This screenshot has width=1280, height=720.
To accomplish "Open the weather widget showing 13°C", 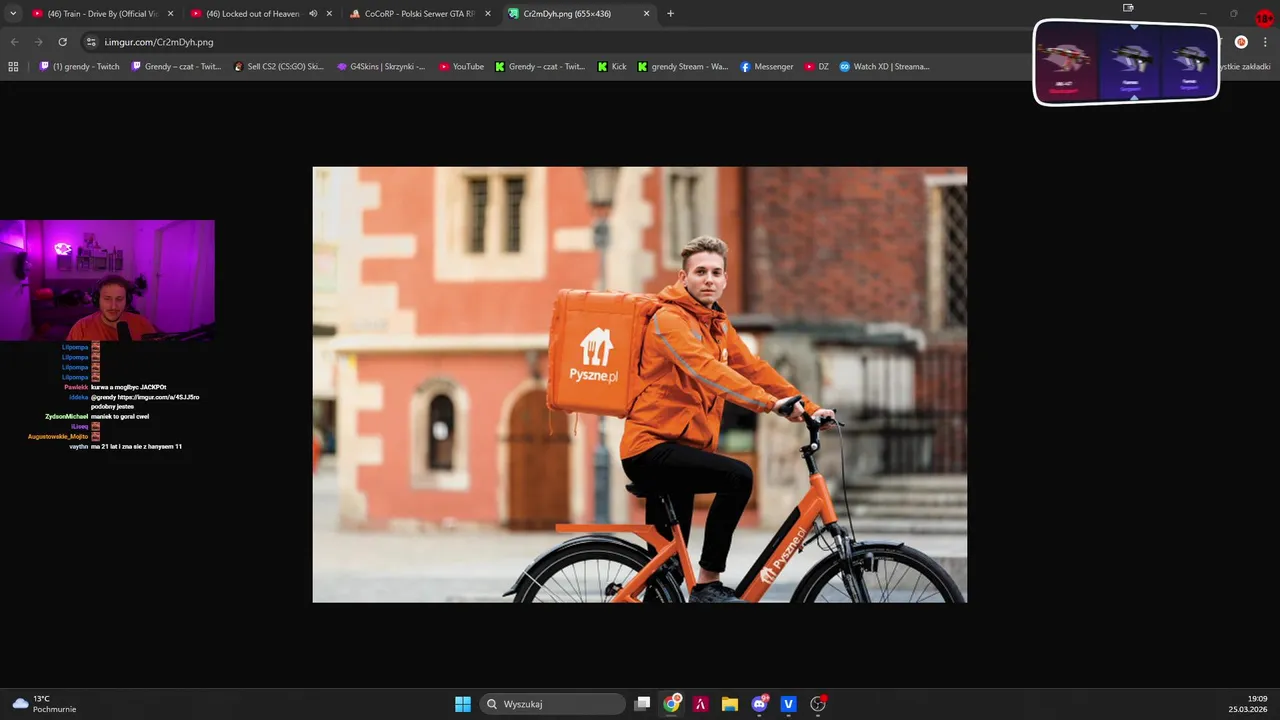I will tap(44, 704).
